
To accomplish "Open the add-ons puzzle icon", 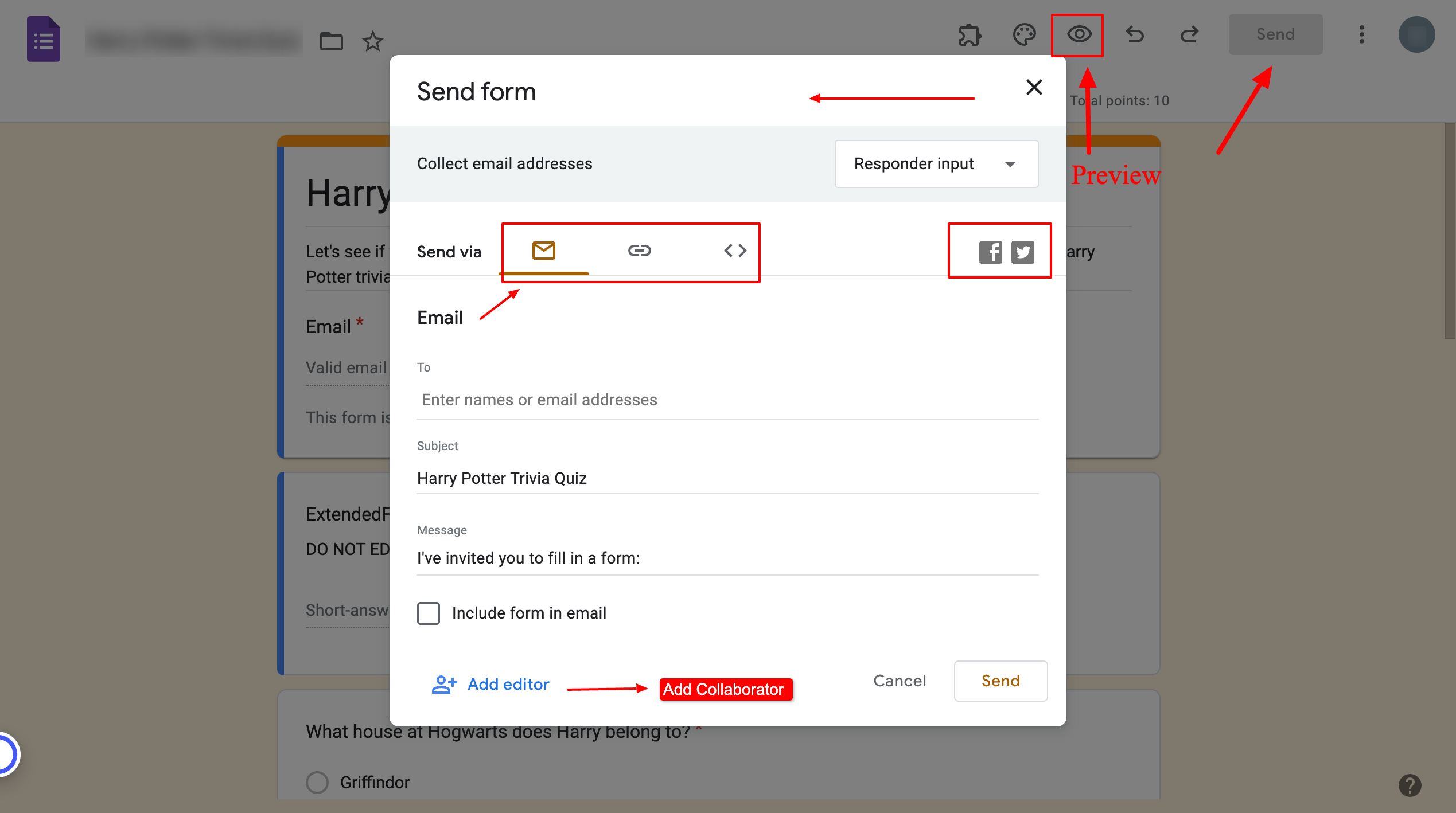I will tap(970, 34).
